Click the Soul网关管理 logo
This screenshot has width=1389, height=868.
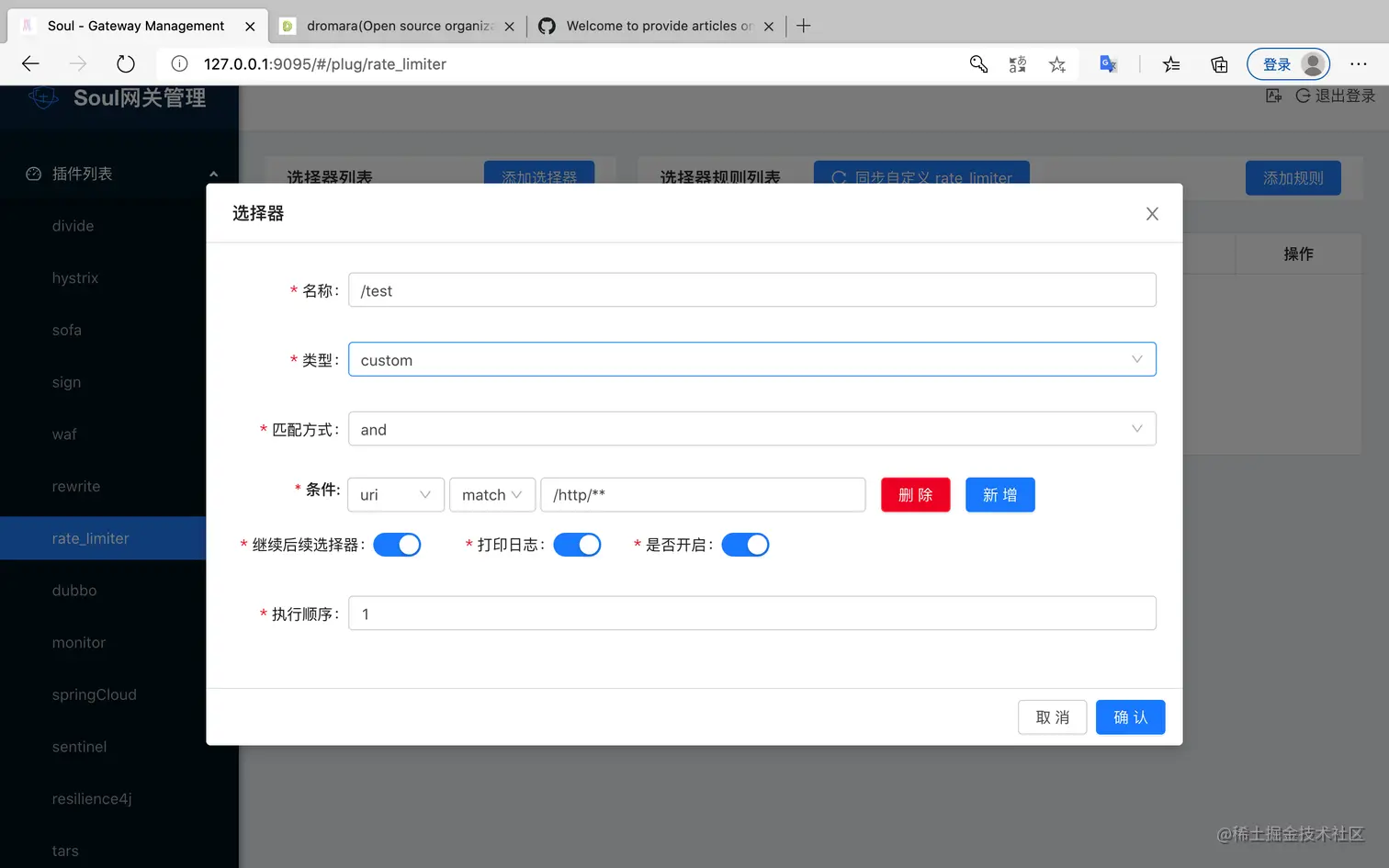point(117,97)
